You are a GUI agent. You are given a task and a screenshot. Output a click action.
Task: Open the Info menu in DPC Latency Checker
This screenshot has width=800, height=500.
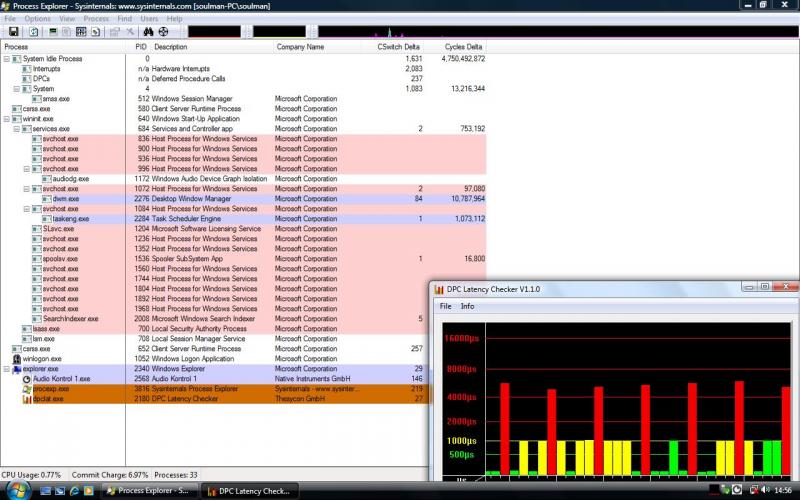point(467,306)
